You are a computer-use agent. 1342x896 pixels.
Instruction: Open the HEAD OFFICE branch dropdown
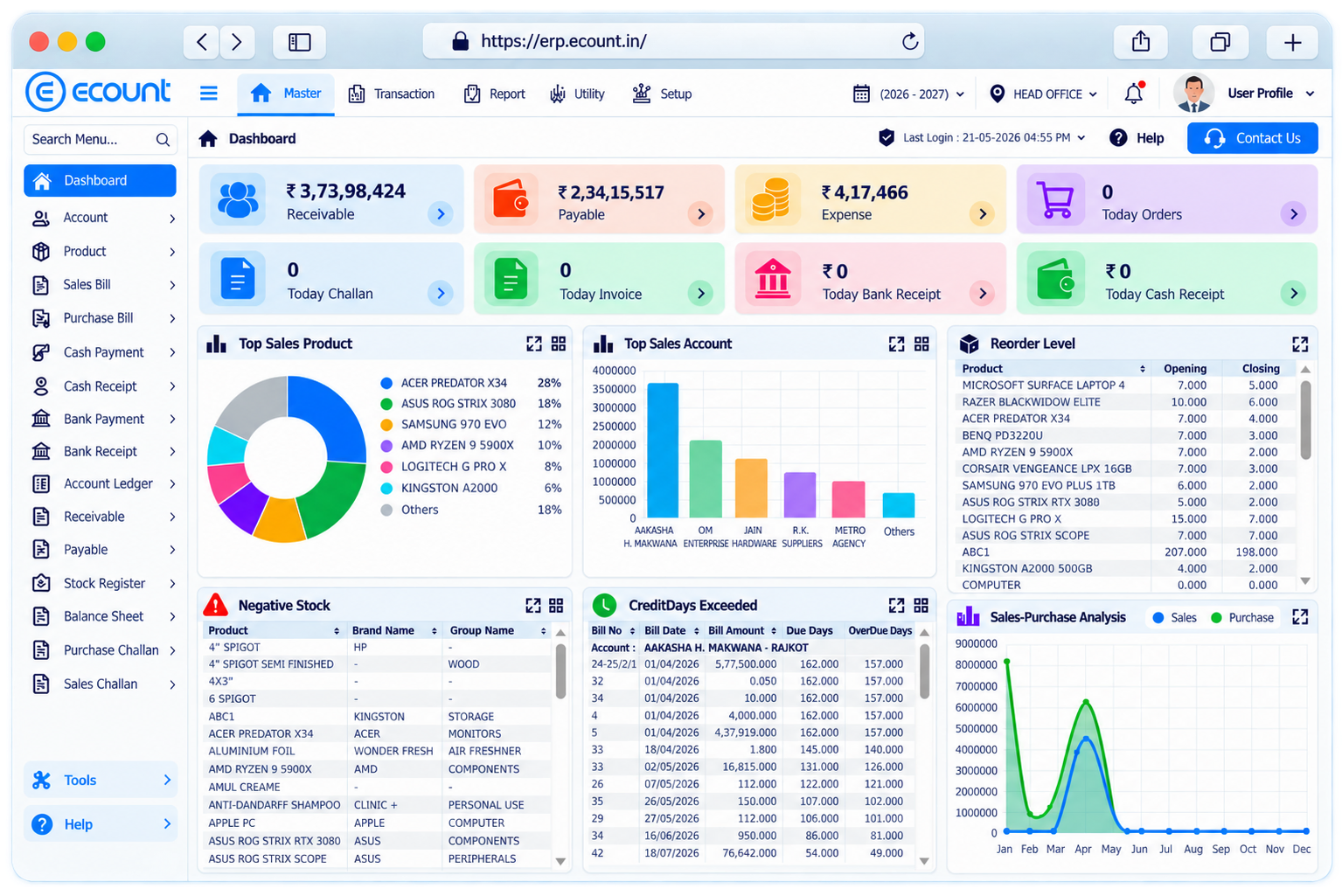1043,94
